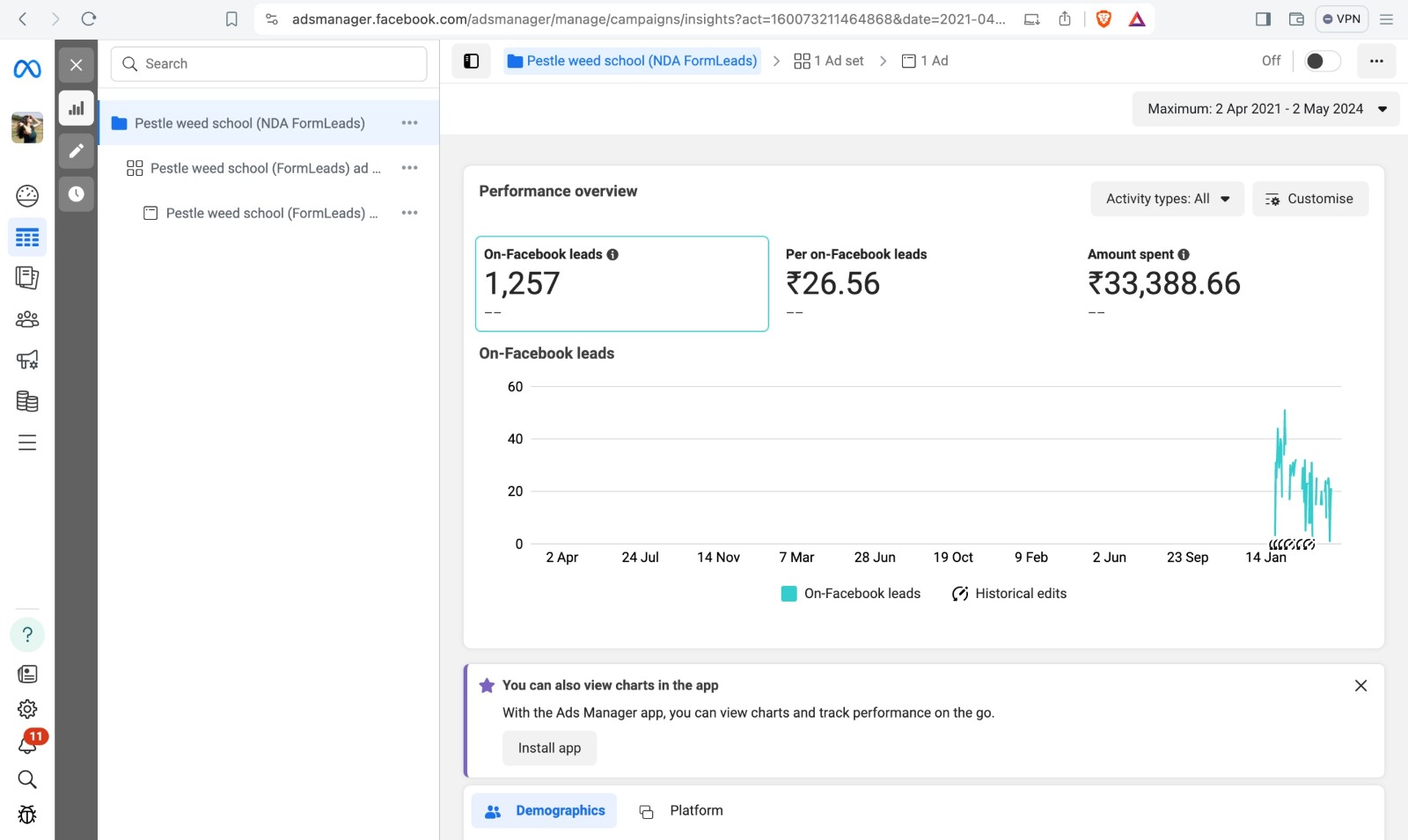Viewport: 1408px width, 840px height.
Task: Select the charts view icon
Action: [x=77, y=108]
